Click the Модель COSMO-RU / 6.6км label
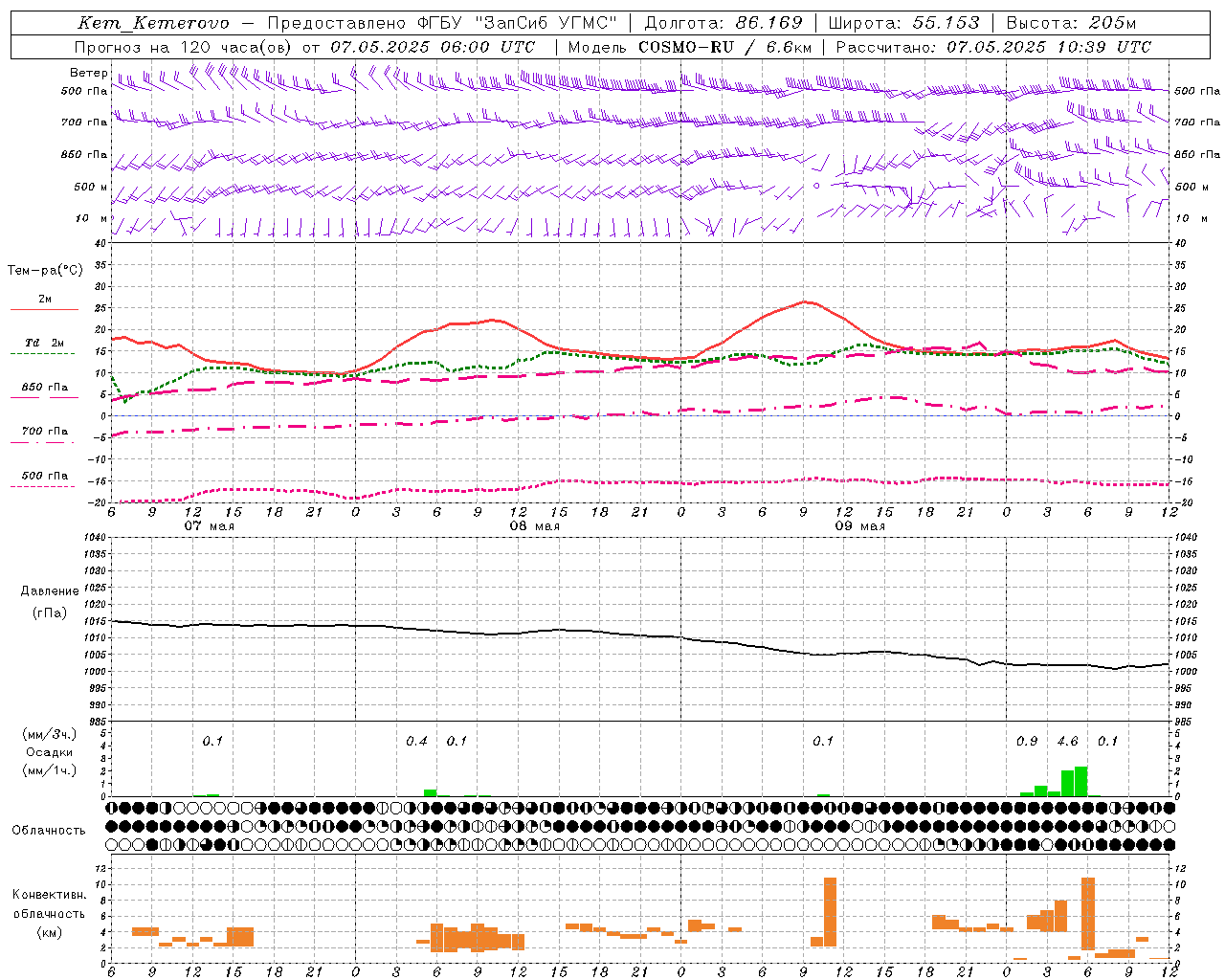Viewport: 1225px width, 980px height. [x=690, y=46]
